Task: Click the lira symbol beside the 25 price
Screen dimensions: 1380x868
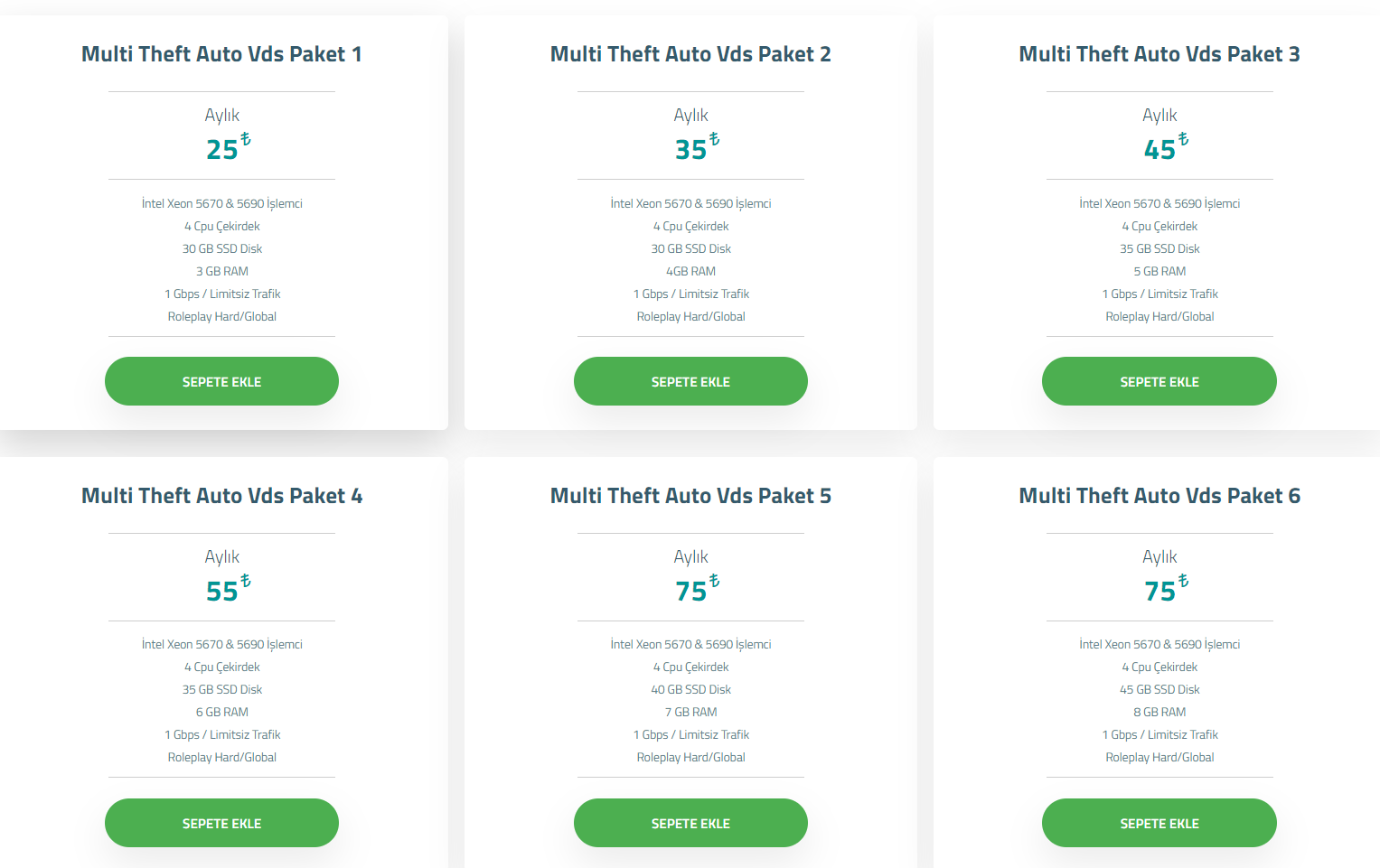Action: (245, 139)
